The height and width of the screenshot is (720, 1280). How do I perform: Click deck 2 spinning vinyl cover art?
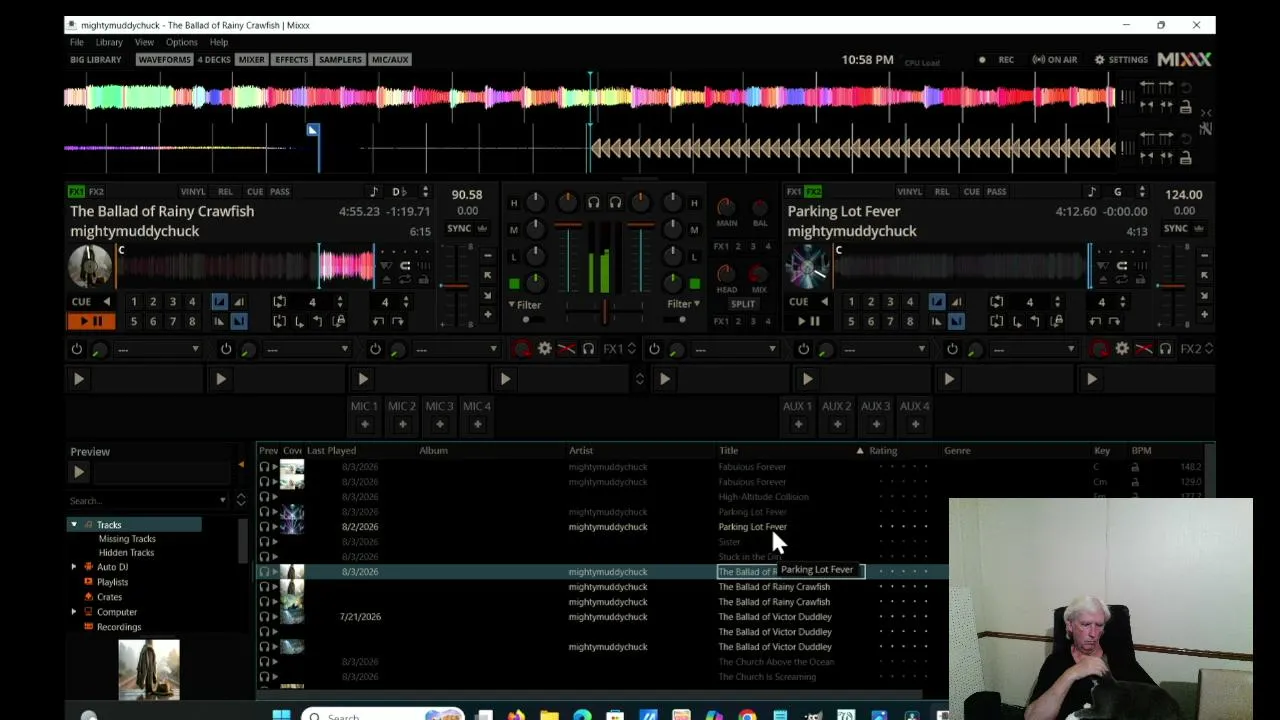808,266
